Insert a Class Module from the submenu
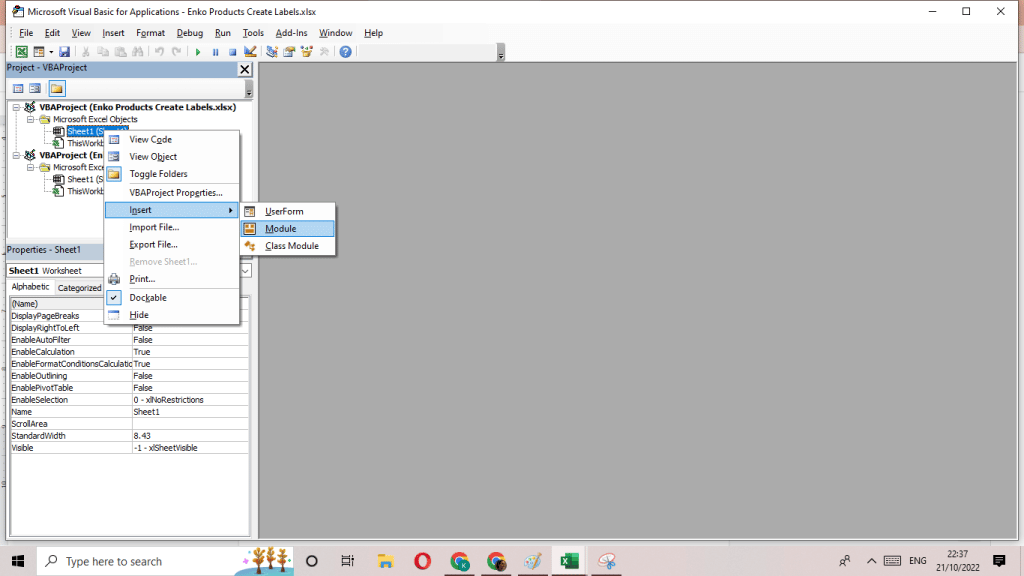1024x576 pixels. (x=287, y=246)
